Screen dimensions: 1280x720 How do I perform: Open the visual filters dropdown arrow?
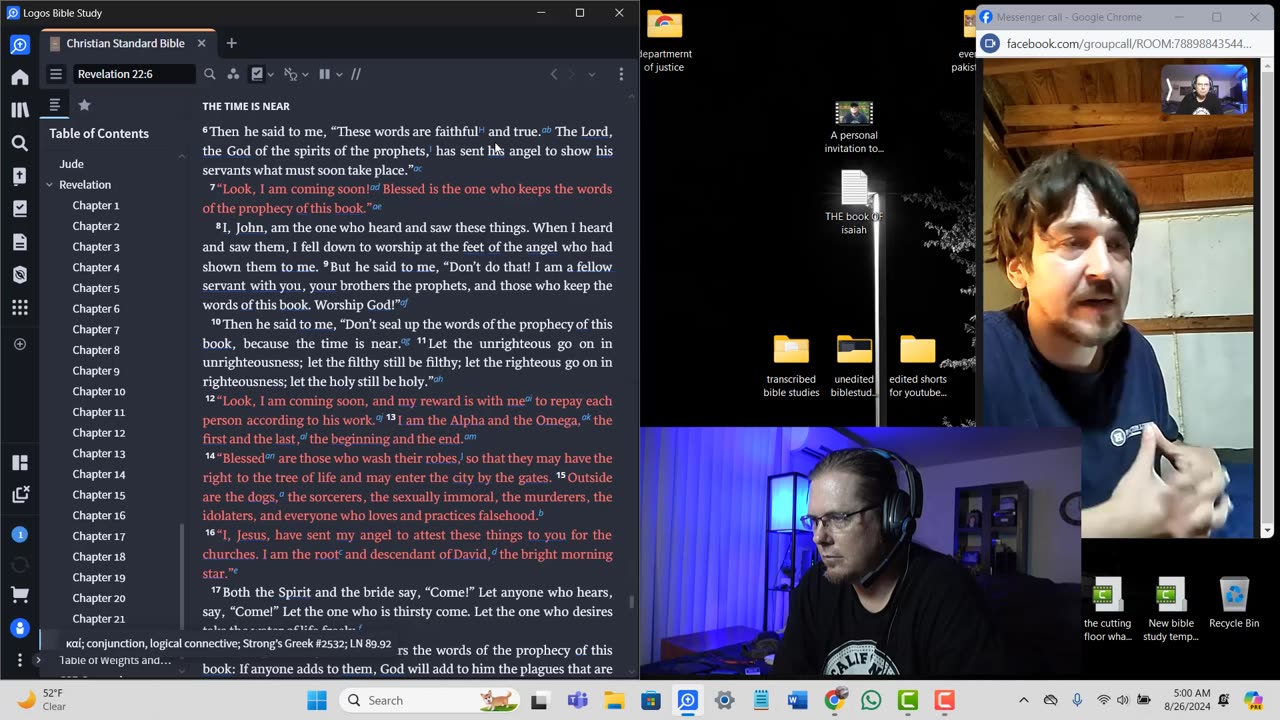click(x=270, y=74)
